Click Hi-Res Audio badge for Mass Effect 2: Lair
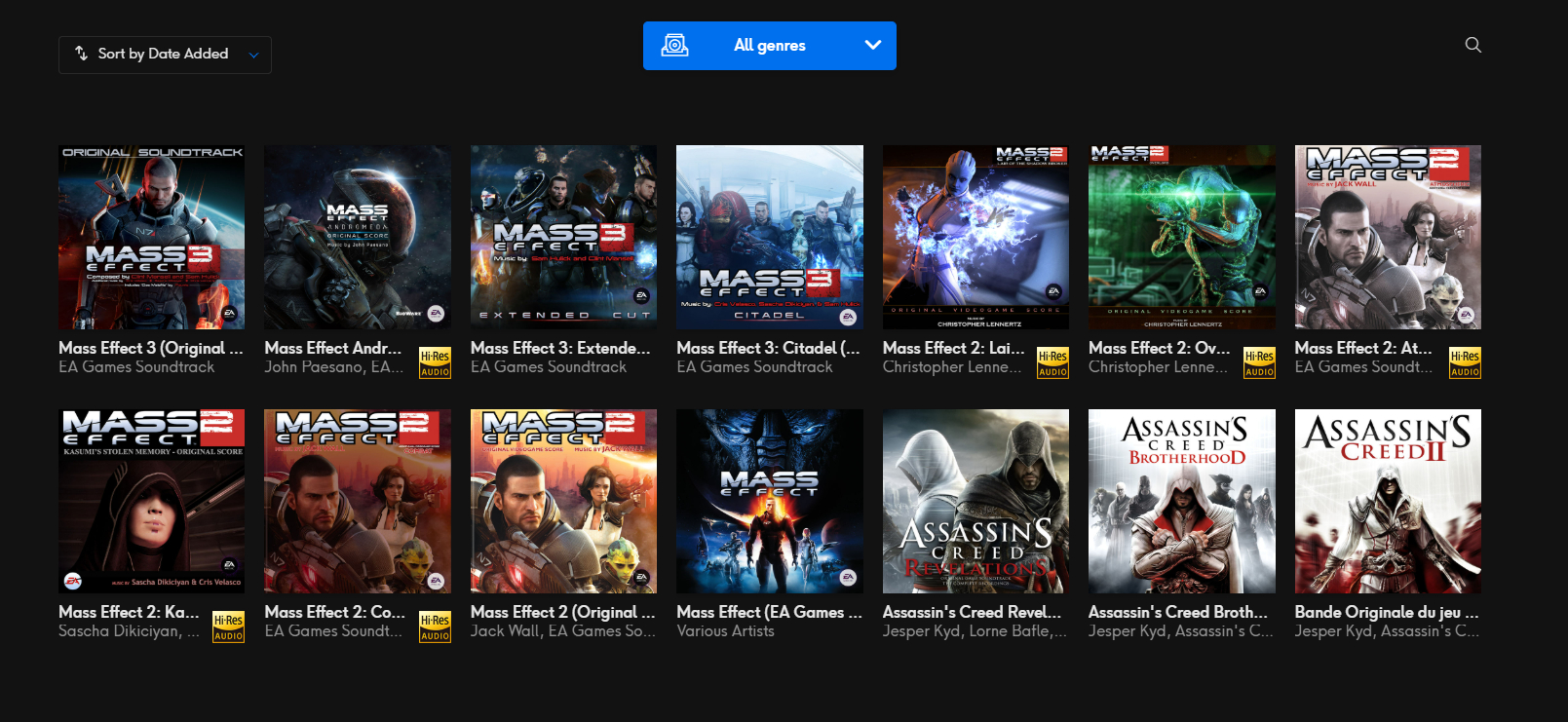Image resolution: width=1568 pixels, height=722 pixels. 1052,362
